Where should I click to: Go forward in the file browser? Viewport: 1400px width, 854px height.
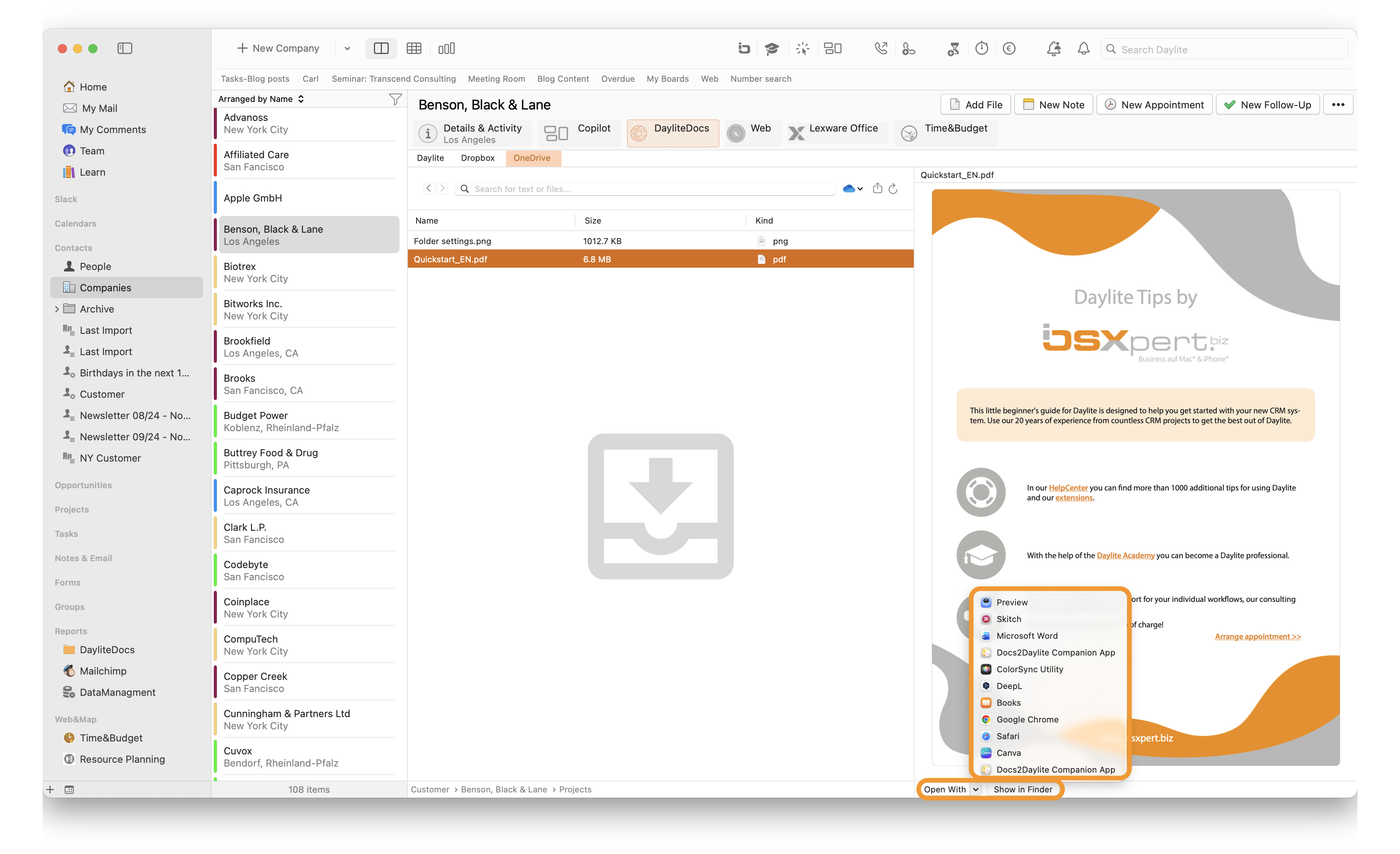tap(442, 188)
